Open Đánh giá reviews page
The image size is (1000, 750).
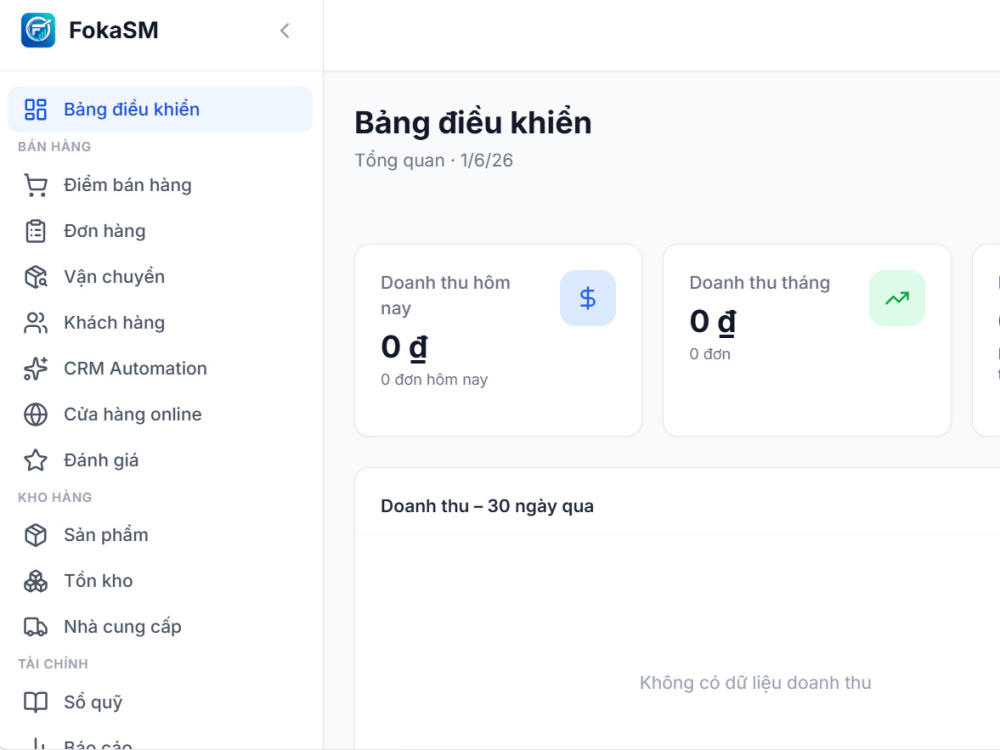tap(160, 460)
